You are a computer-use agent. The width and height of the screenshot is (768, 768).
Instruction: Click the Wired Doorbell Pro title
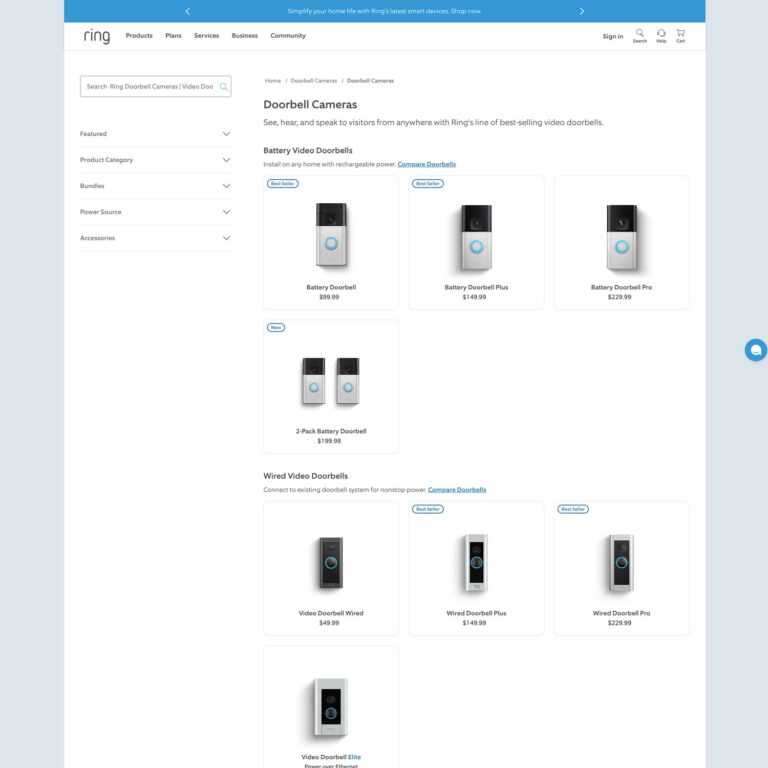click(622, 613)
